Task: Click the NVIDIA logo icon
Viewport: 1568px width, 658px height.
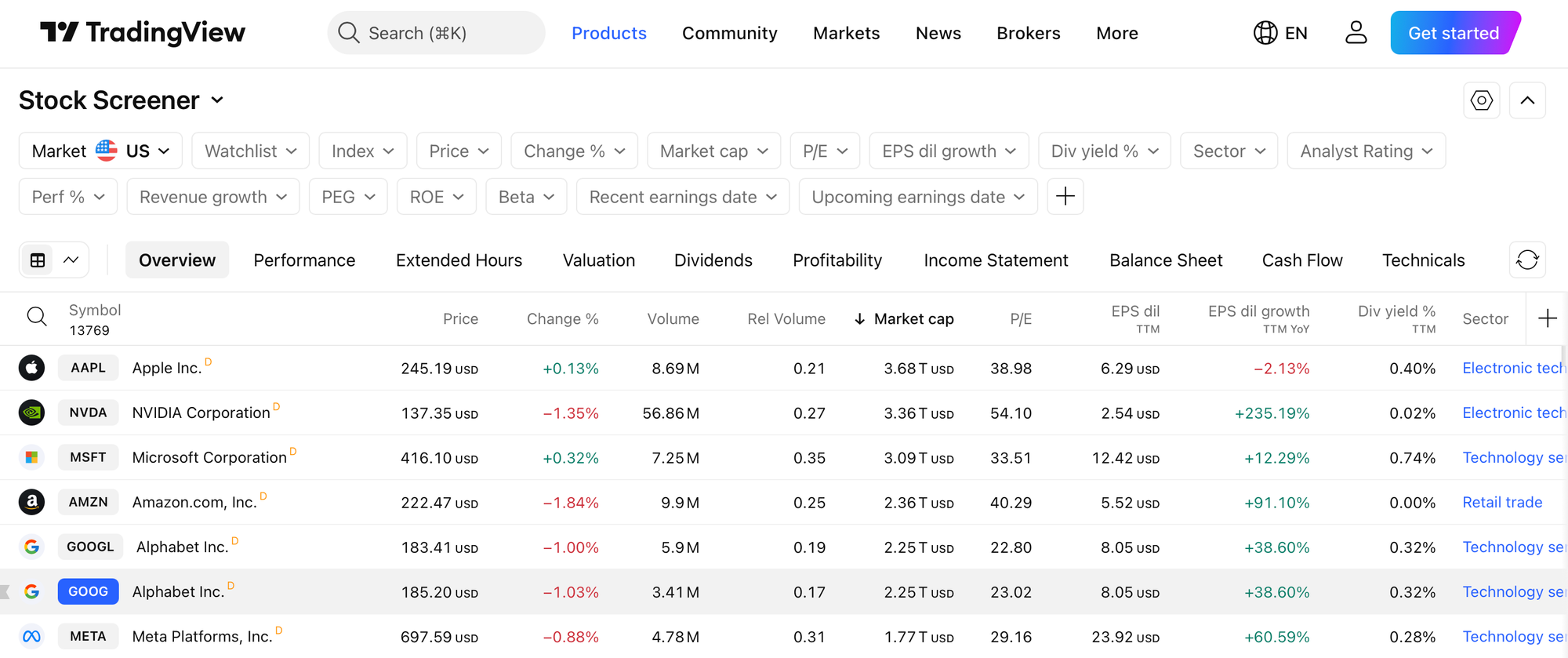Action: [31, 412]
